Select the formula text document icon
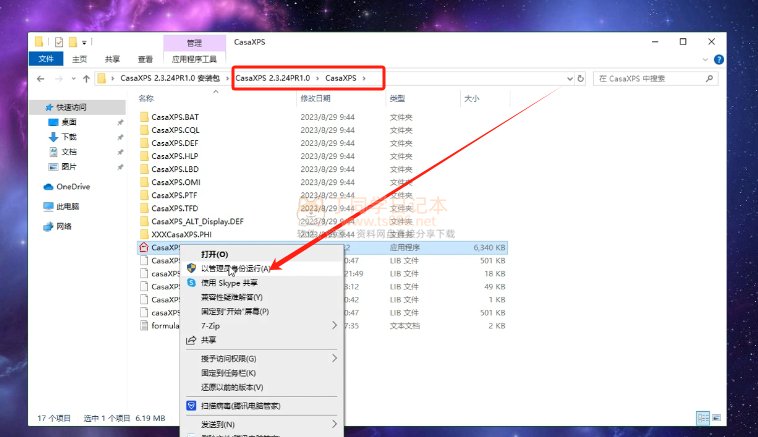Viewport: 758px width, 437px height. (x=144, y=326)
